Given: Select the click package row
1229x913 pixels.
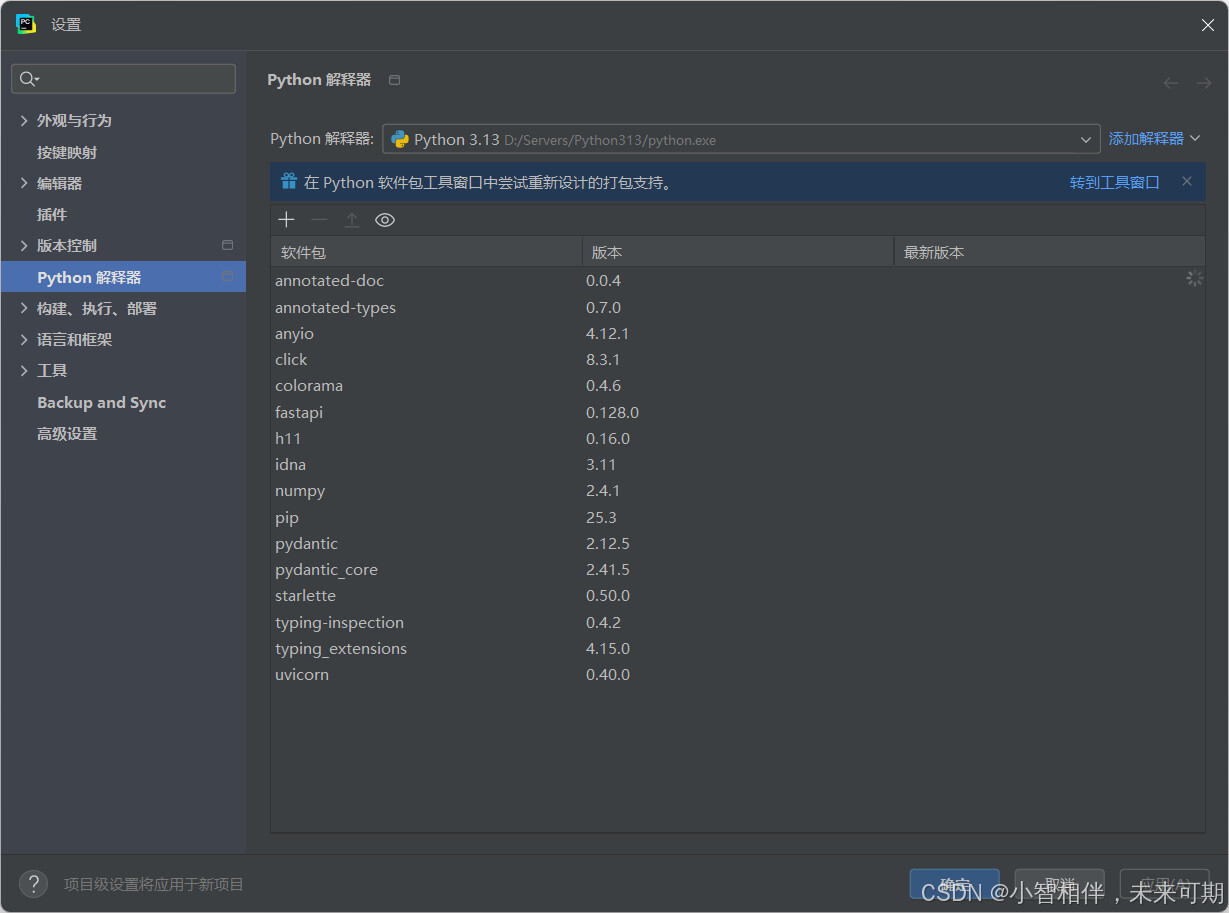Looking at the screenshot, I should tap(737, 359).
